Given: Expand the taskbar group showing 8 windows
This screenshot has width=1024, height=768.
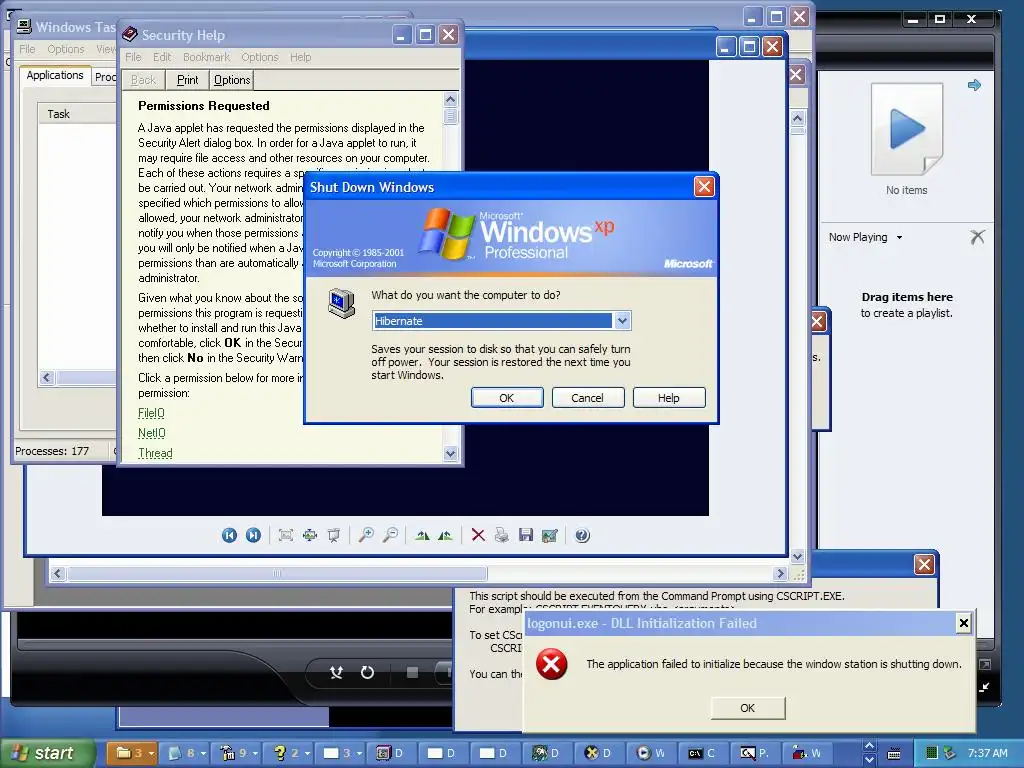Looking at the screenshot, I should pyautogui.click(x=185, y=753).
